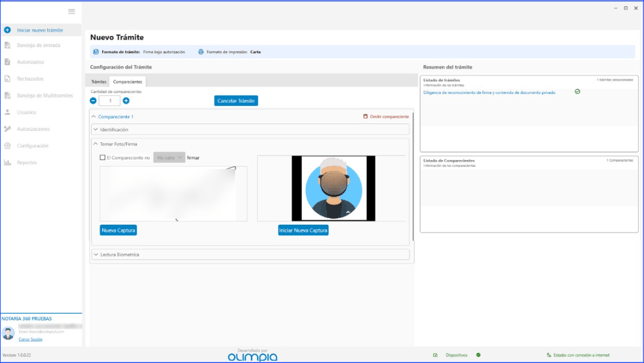Switch to the Trámites tab
The width and height of the screenshot is (644, 363).
point(99,82)
